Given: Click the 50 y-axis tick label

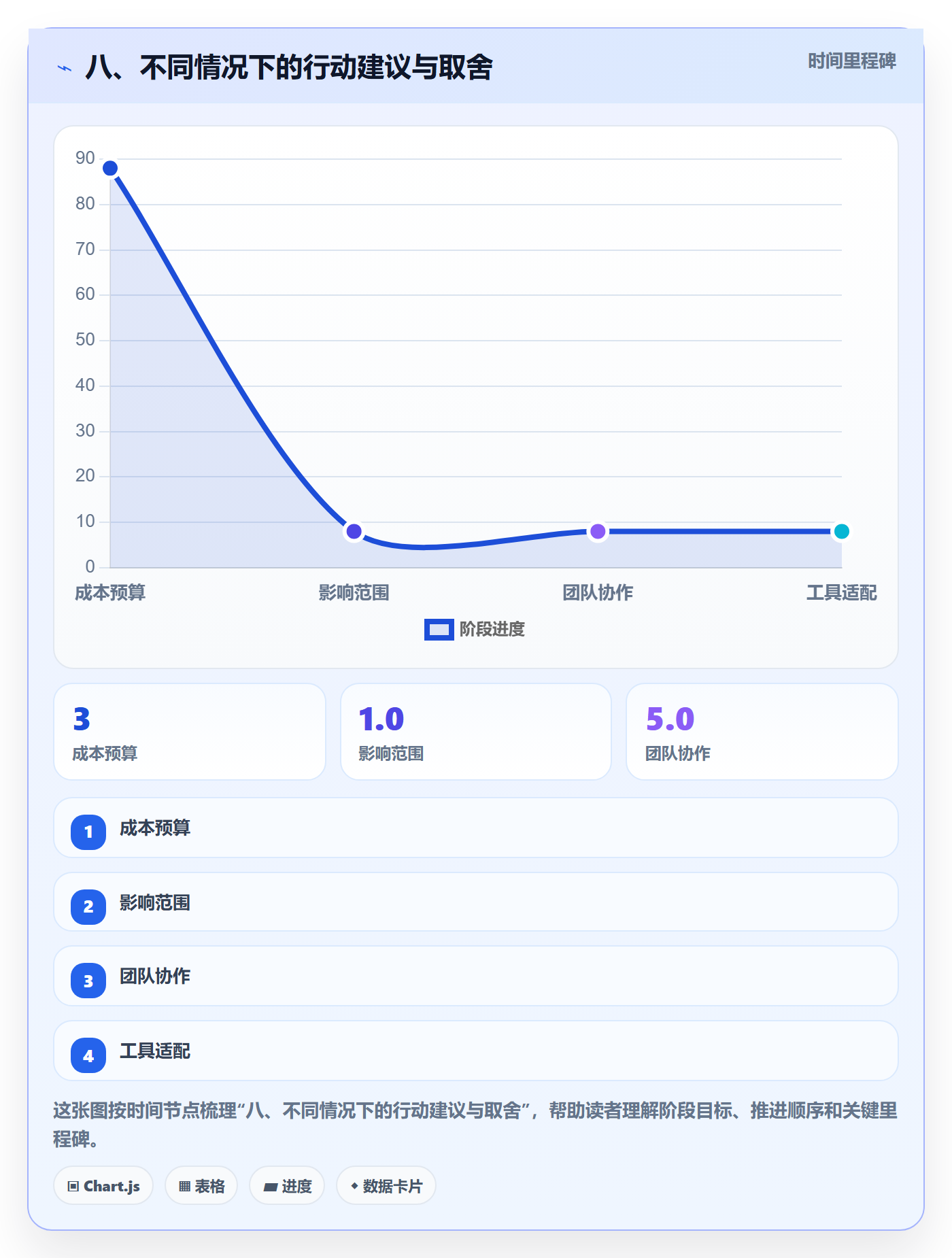Looking at the screenshot, I should (85, 340).
